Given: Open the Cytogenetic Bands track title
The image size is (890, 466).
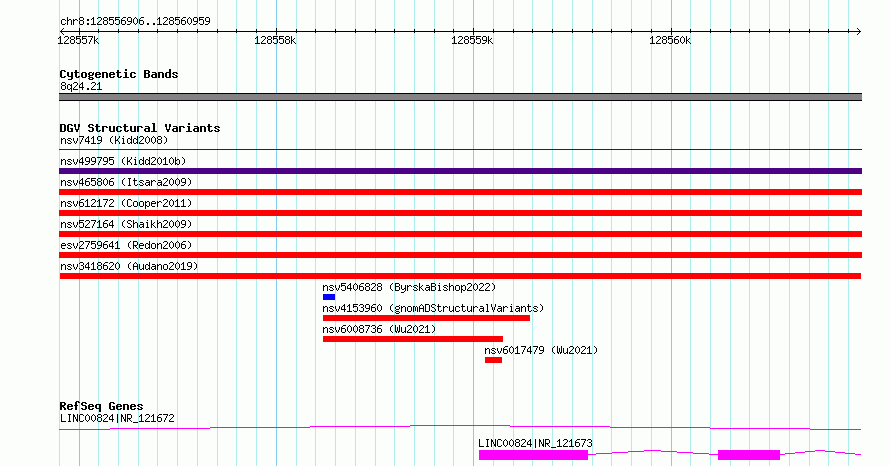Looking at the screenshot, I should click(x=119, y=74).
